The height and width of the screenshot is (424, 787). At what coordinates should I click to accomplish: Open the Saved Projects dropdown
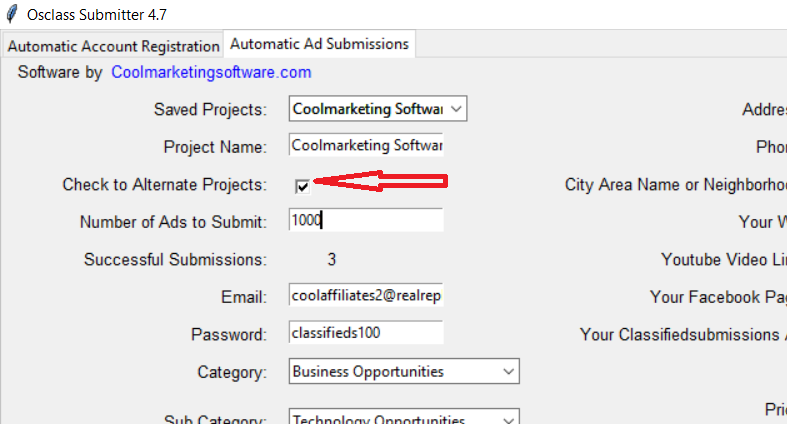coord(378,109)
